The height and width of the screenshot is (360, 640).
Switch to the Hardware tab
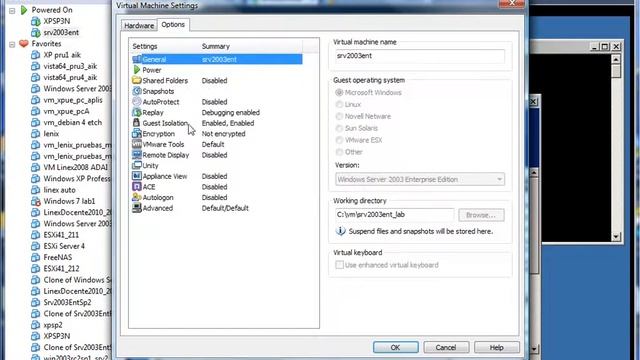pyautogui.click(x=139, y=25)
